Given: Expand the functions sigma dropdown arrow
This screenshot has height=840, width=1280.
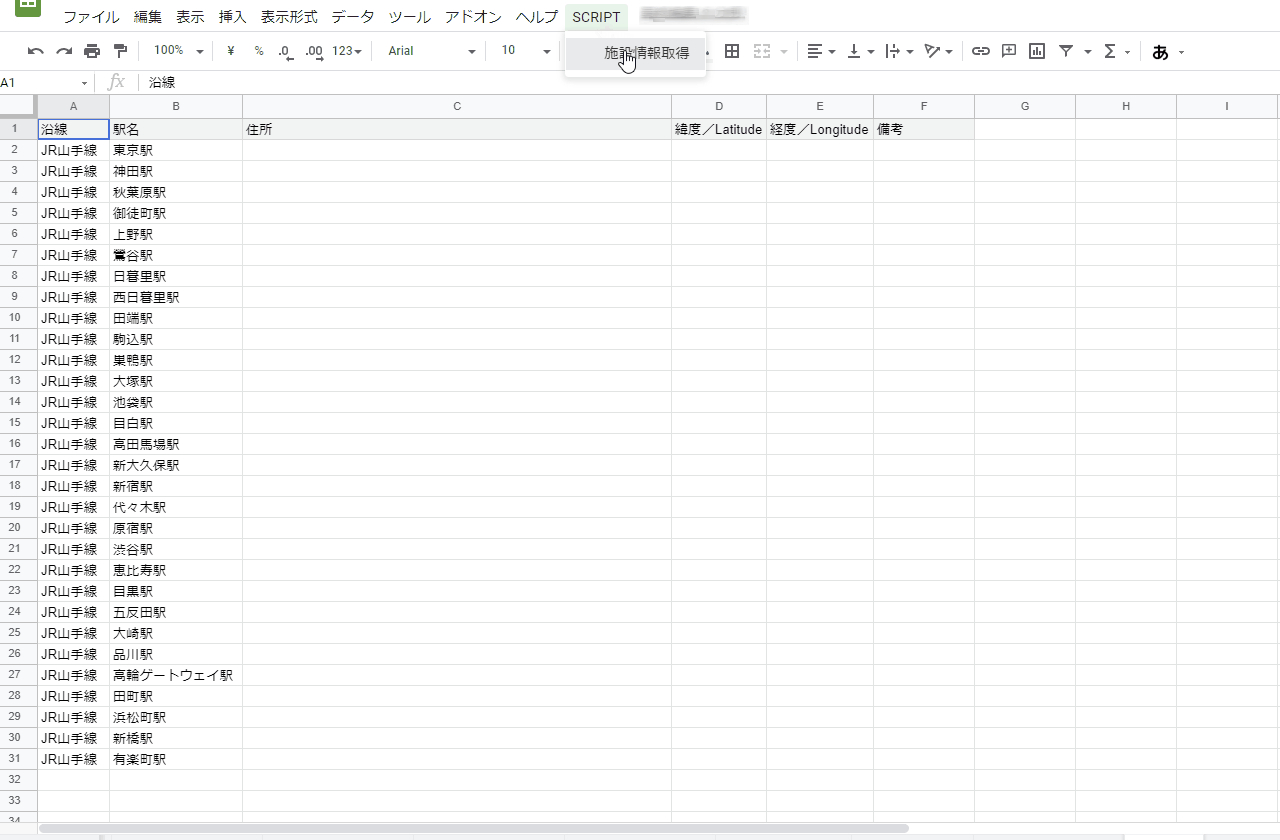Looking at the screenshot, I should click(x=1128, y=52).
